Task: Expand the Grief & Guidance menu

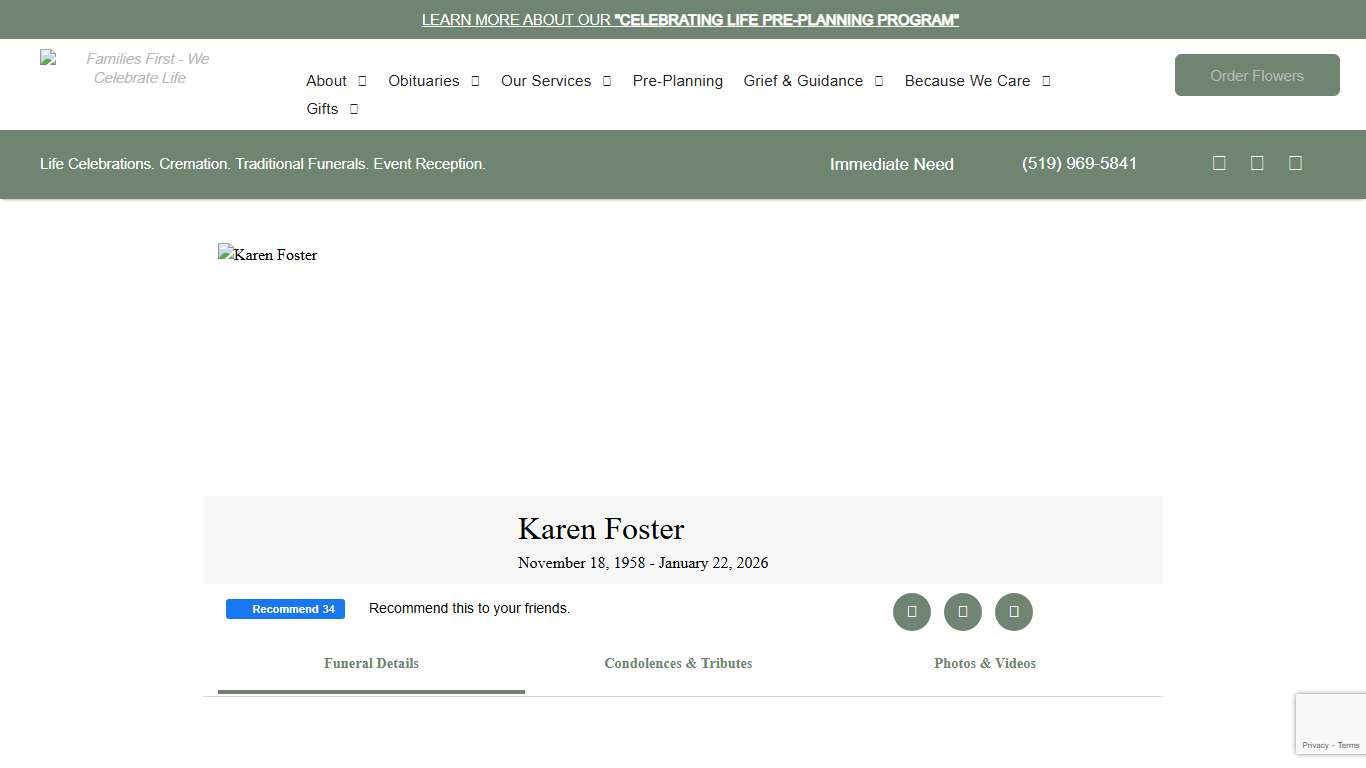Action: (x=803, y=81)
